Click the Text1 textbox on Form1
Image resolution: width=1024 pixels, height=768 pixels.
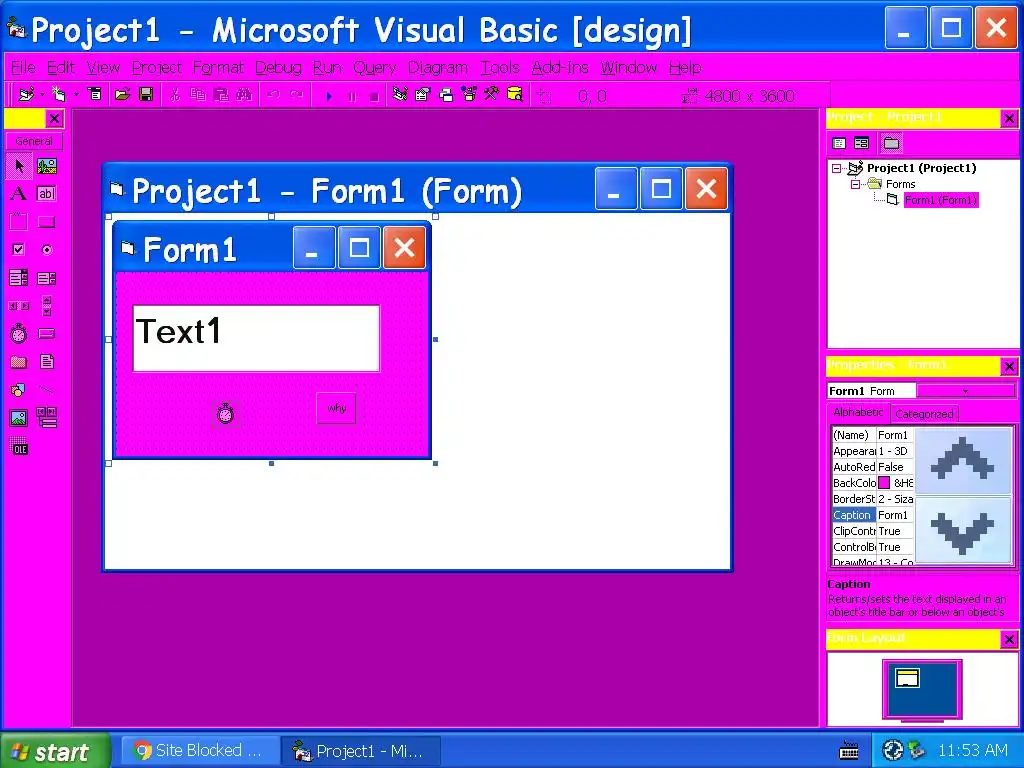[256, 338]
